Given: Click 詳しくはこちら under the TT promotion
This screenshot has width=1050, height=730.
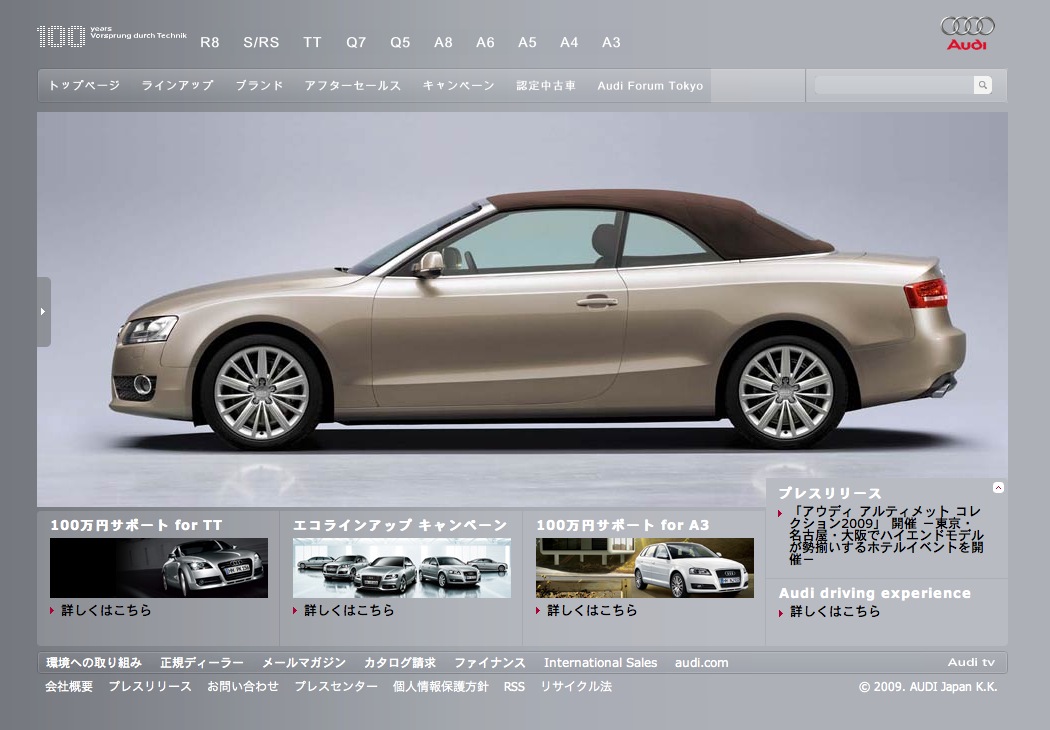Looking at the screenshot, I should (106, 610).
